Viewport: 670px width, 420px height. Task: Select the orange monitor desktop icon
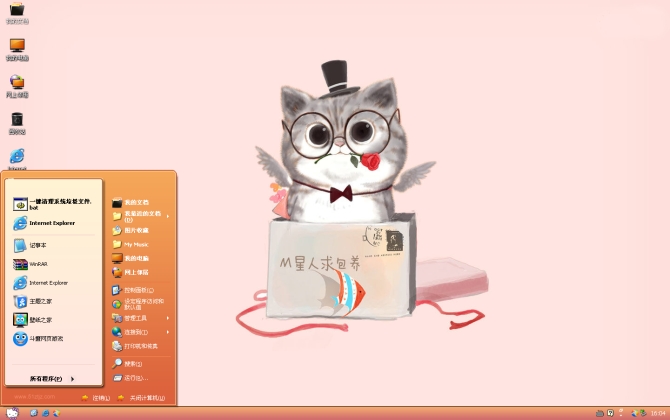click(17, 50)
